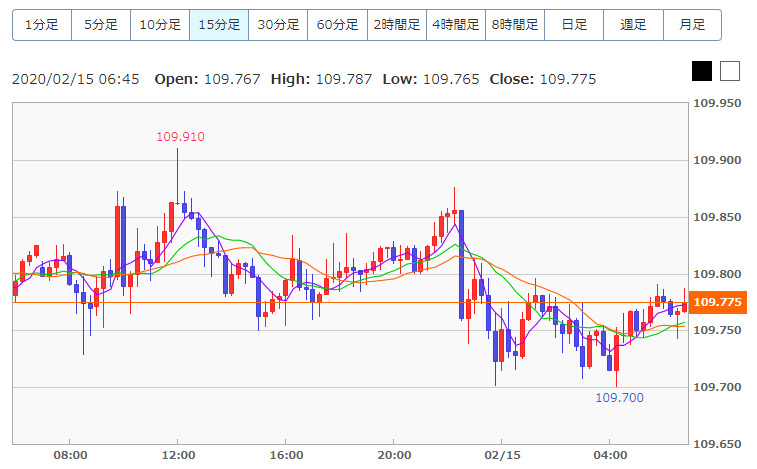
Task: Click the date 2020/02/15 06:45
Action: pos(76,79)
